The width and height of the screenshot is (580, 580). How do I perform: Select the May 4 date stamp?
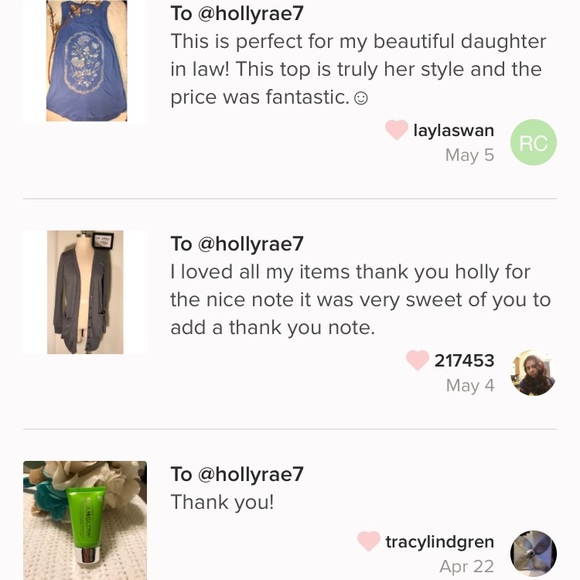pos(470,385)
